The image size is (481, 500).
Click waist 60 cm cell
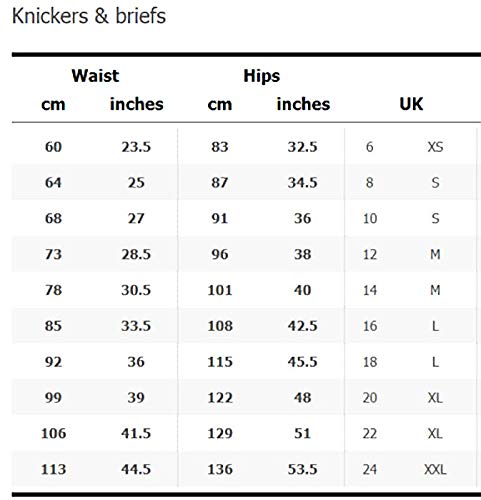[53, 147]
